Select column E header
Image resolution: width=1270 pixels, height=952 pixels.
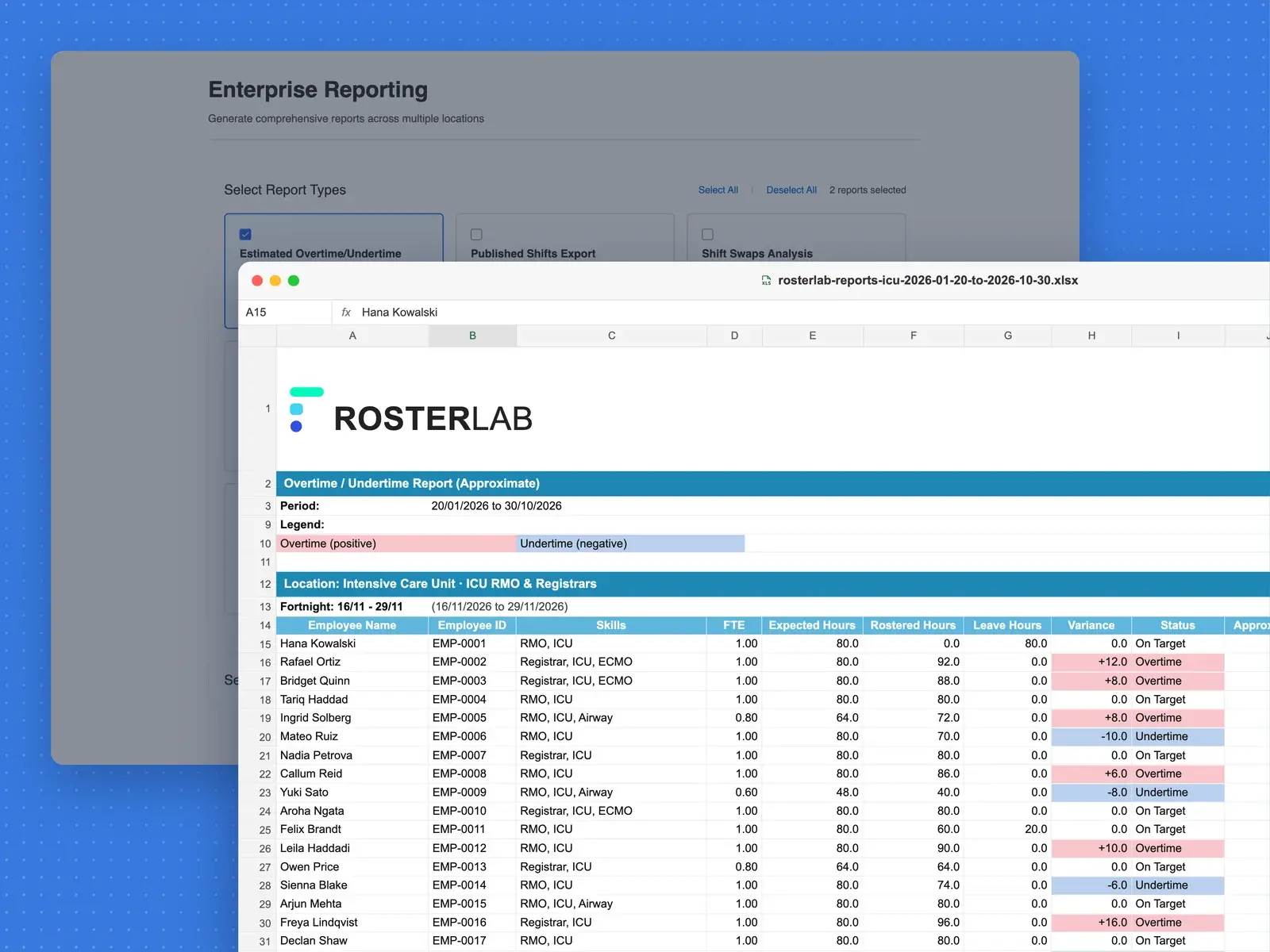pos(813,336)
